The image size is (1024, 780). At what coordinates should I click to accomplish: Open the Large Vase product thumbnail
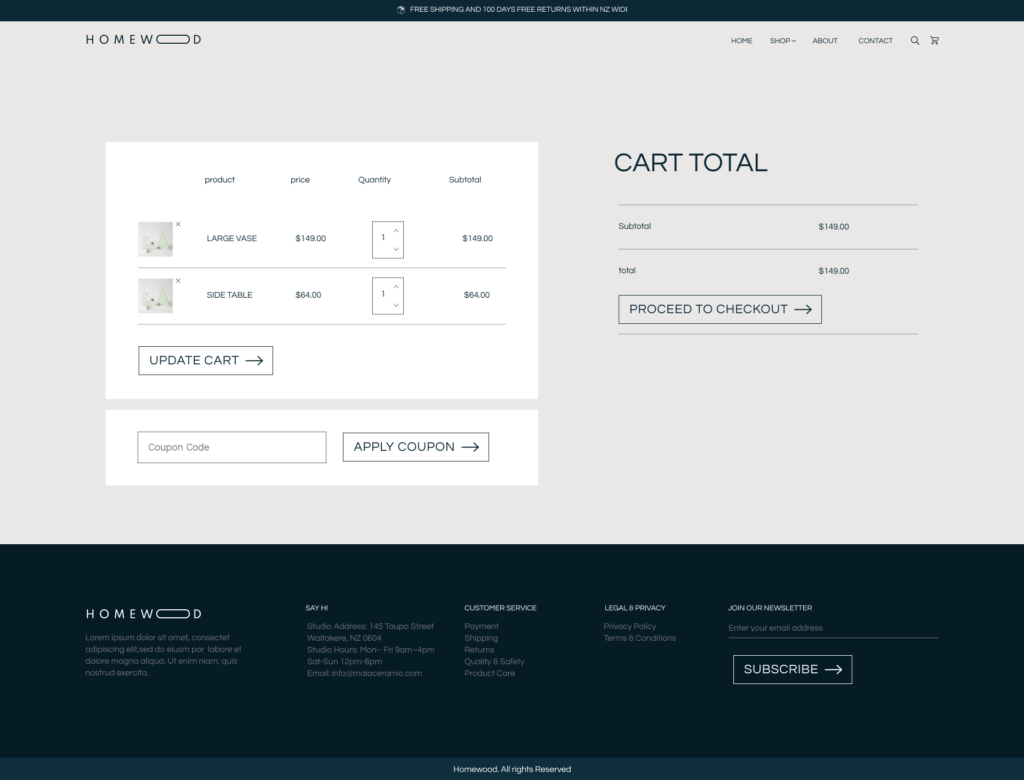click(155, 239)
